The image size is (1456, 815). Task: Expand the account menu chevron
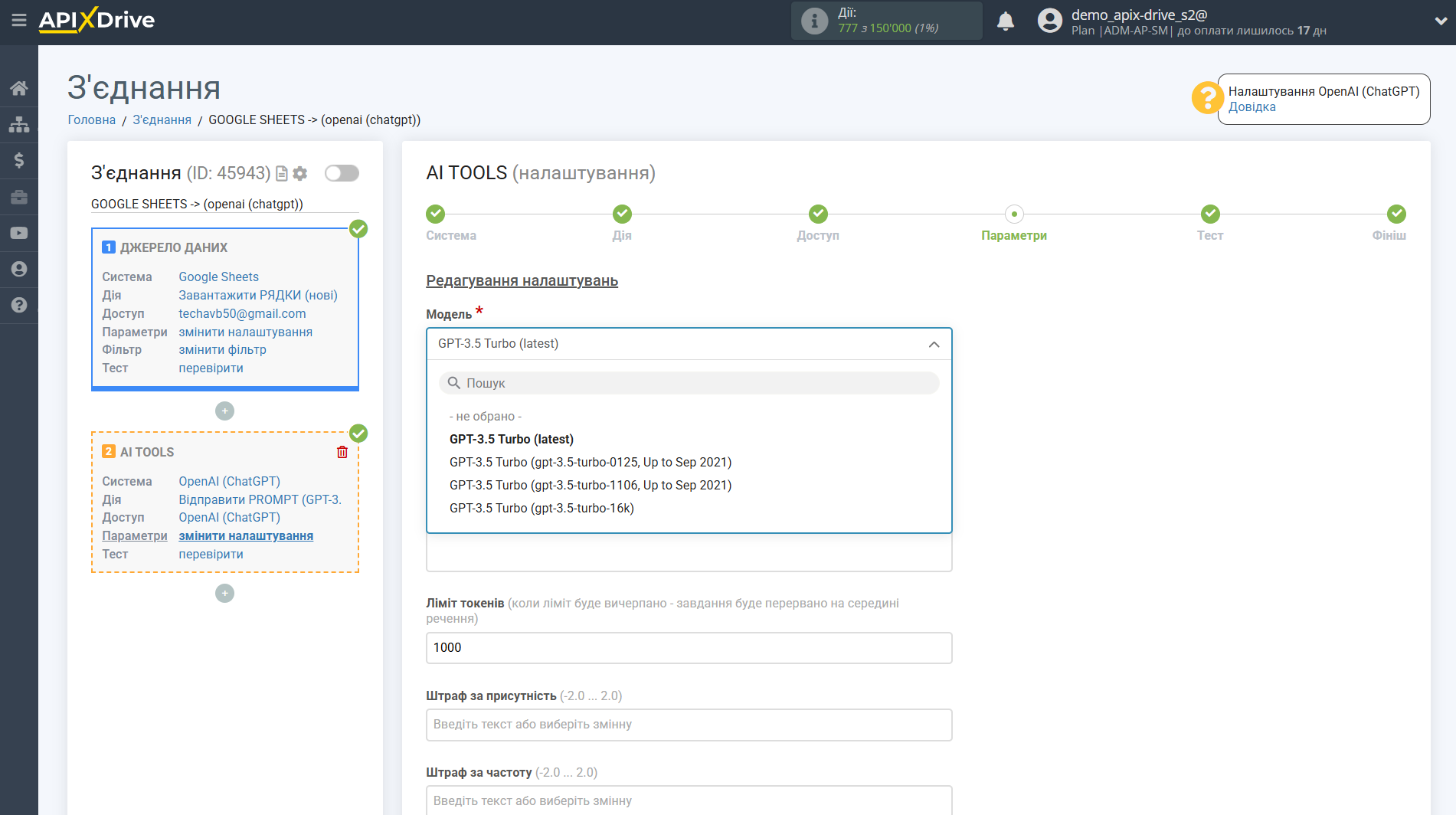coord(1440,21)
